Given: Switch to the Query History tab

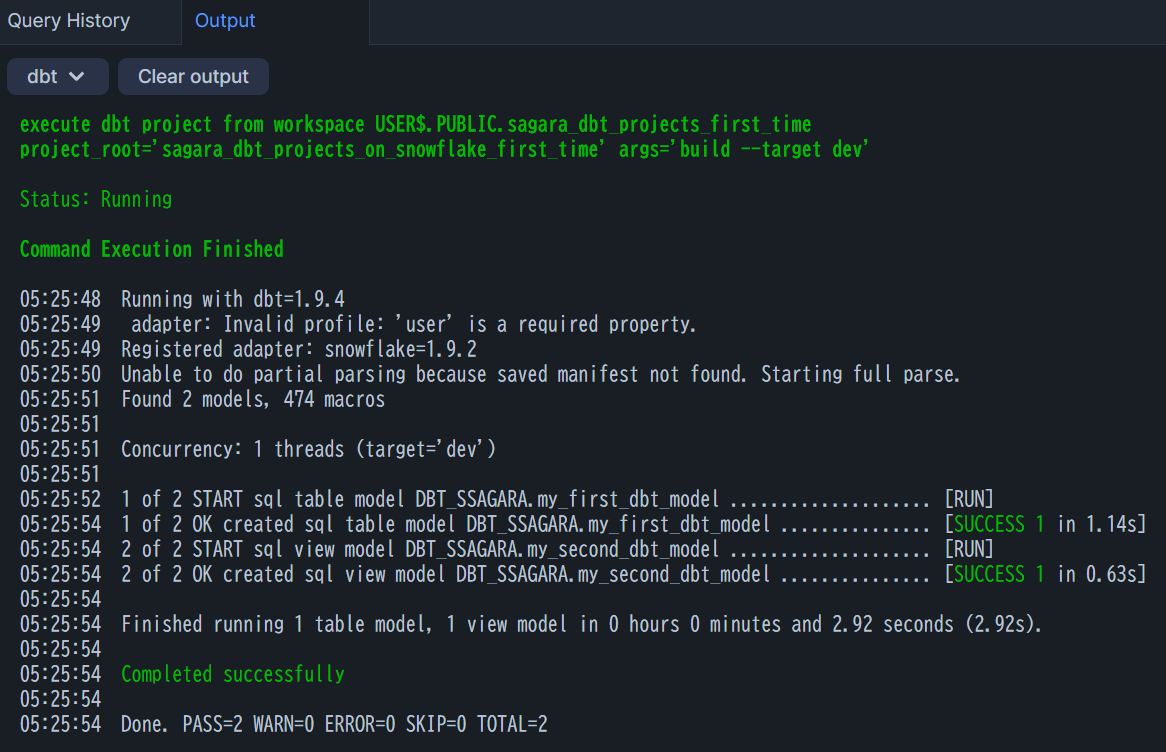Looking at the screenshot, I should coord(68,21).
